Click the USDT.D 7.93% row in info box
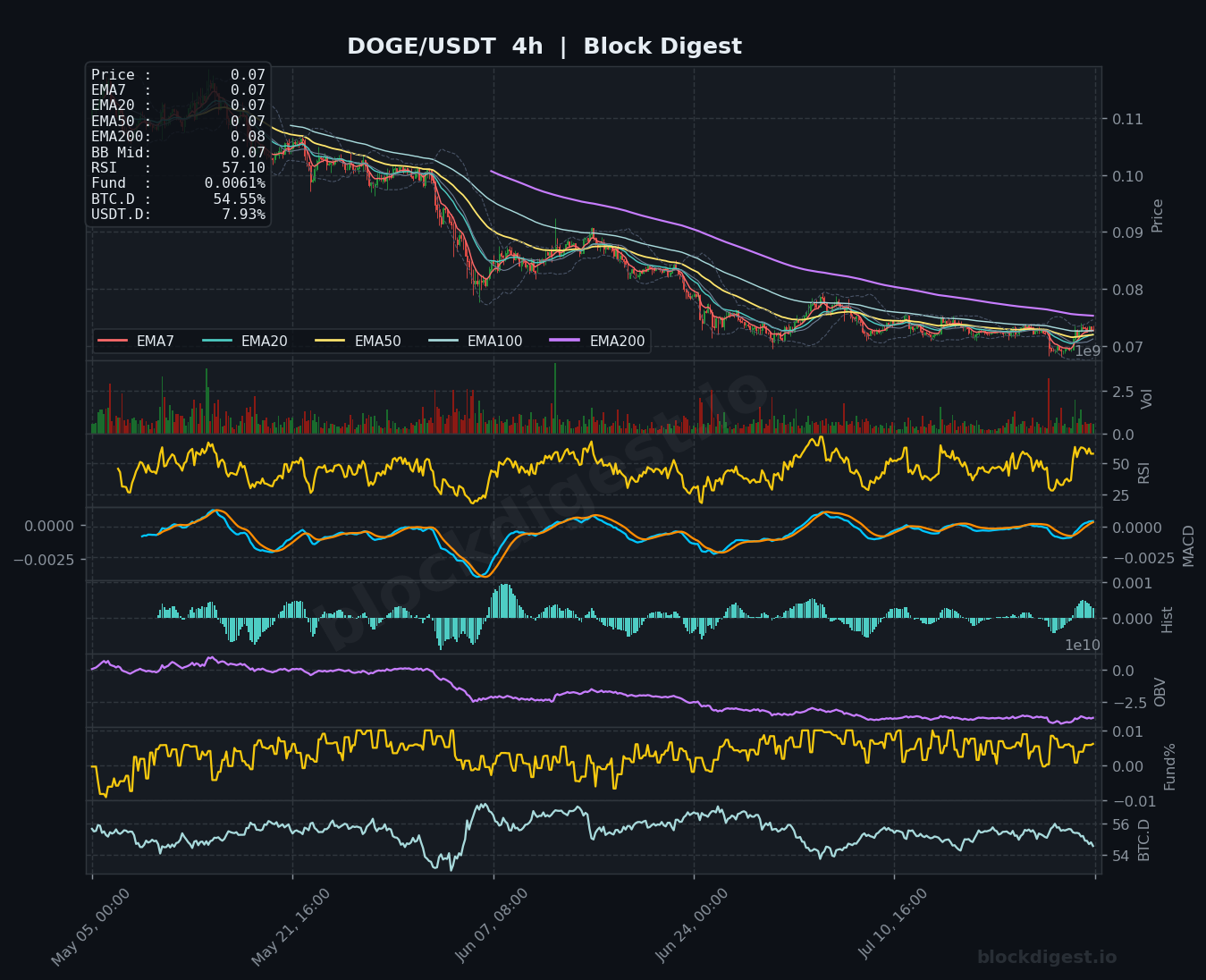Screen dimensions: 1206x980 coord(178,215)
